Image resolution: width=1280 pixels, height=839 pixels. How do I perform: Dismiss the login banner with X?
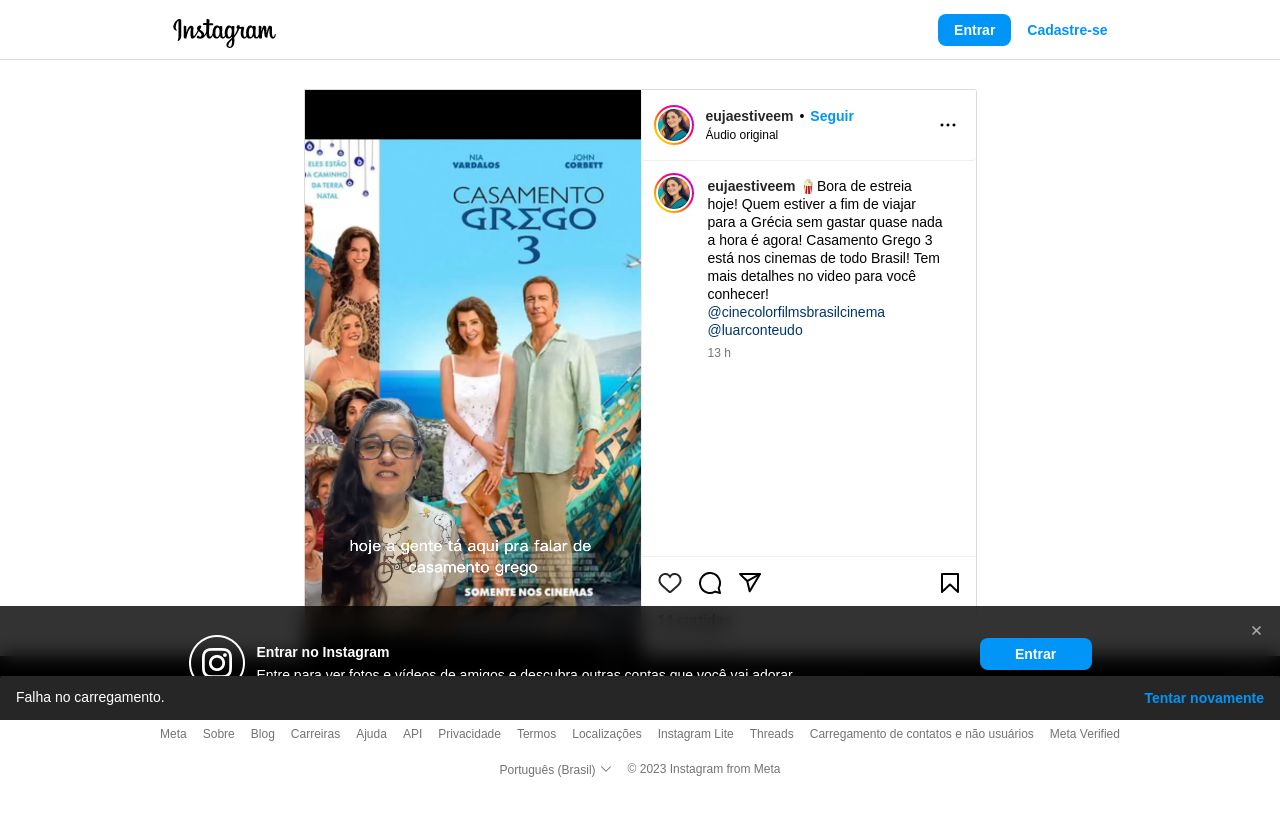[x=1256, y=631]
